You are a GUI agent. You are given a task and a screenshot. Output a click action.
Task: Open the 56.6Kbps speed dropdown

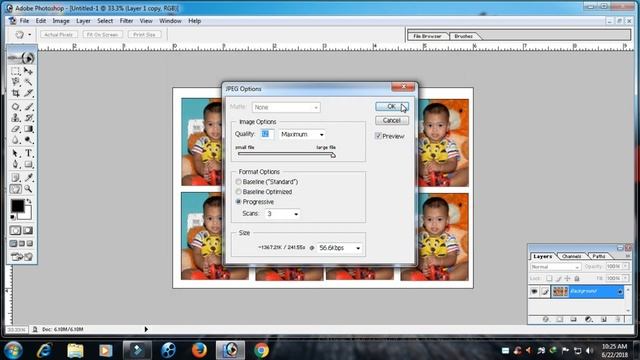[339, 248]
